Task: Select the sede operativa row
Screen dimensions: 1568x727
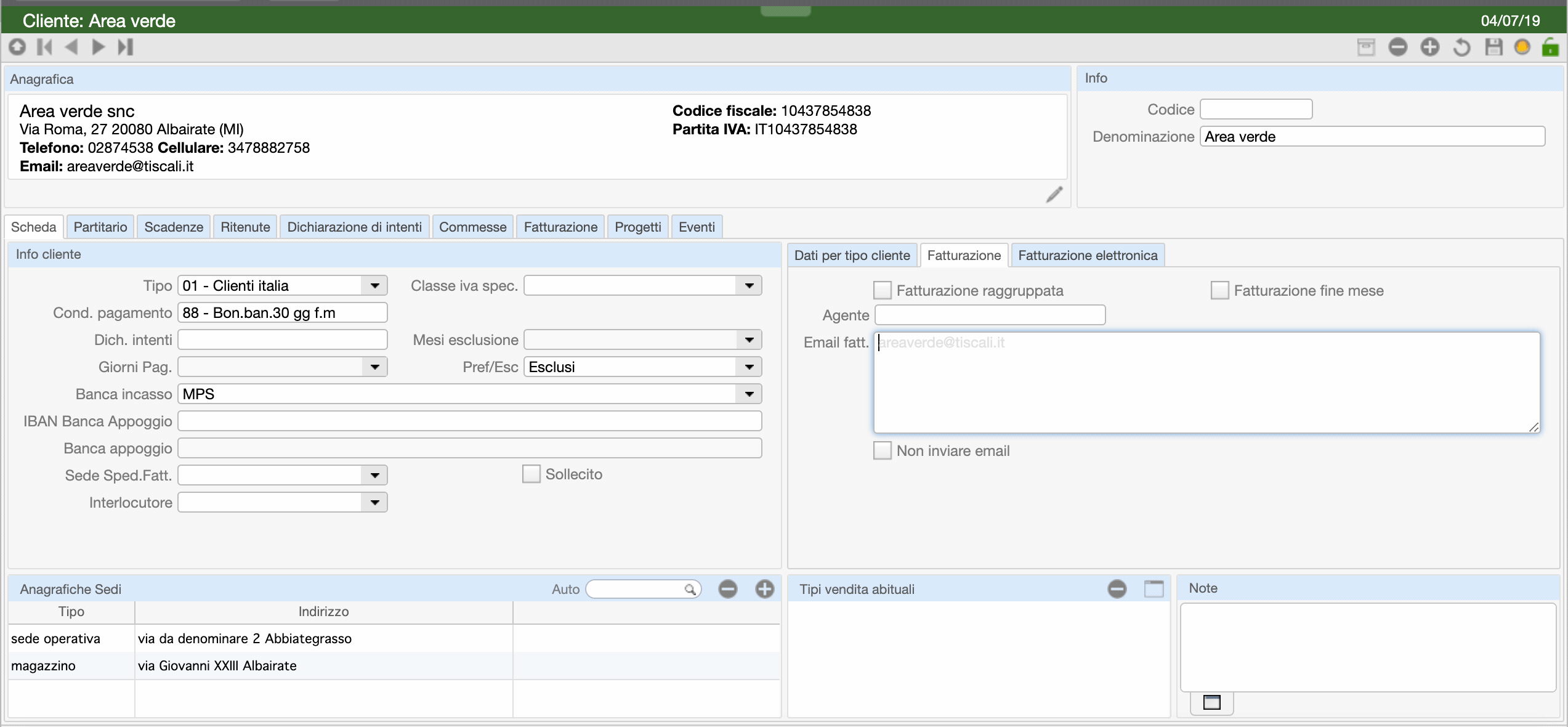Action: (394, 638)
